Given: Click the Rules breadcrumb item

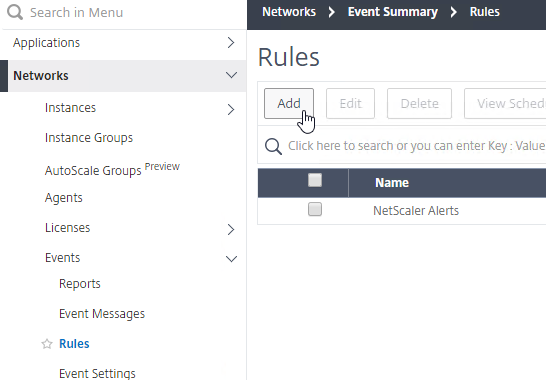Looking at the screenshot, I should coord(484,12).
